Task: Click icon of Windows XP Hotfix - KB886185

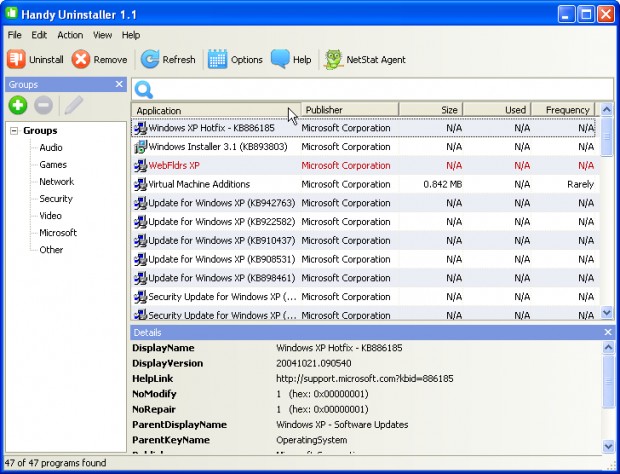Action: point(140,128)
